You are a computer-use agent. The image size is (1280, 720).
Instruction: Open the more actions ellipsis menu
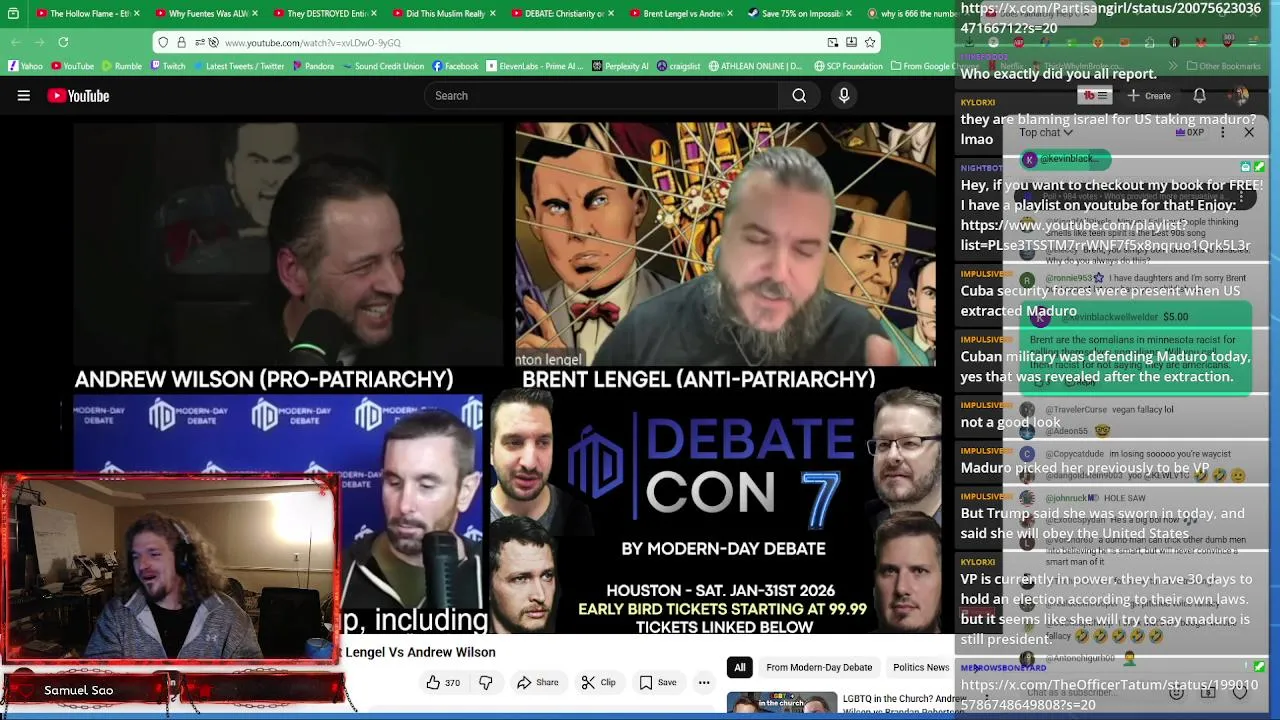(x=704, y=683)
